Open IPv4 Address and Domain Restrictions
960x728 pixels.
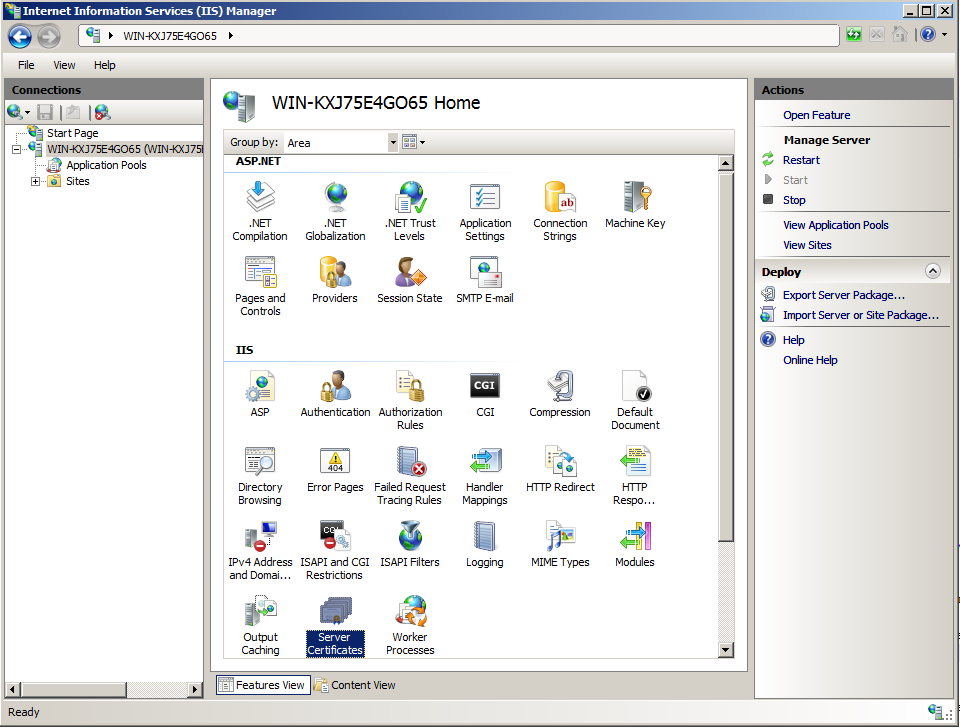coord(260,550)
